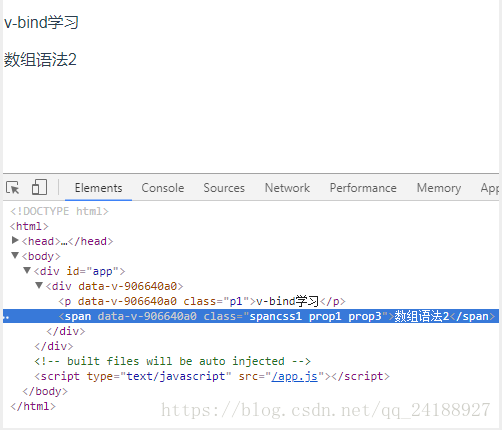Toggle the device toolbar icon
This screenshot has height=430, width=502.
39,187
